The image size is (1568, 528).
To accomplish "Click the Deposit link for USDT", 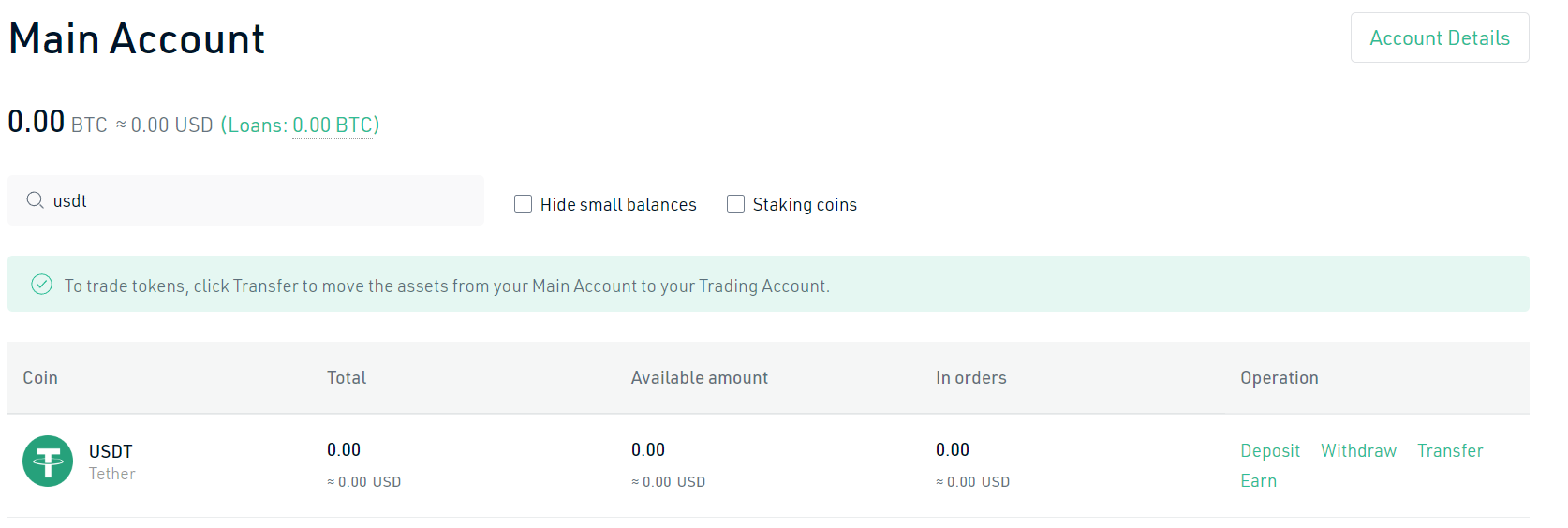I will click(1270, 450).
